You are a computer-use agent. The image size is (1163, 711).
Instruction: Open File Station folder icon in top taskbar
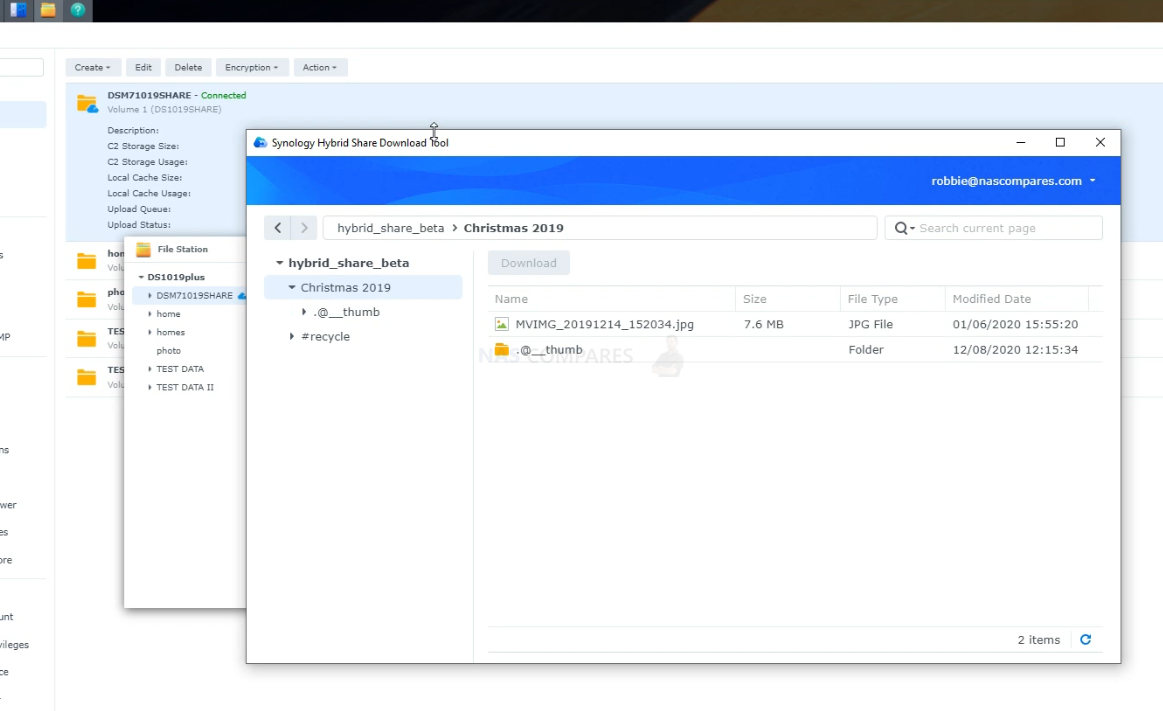tap(47, 10)
